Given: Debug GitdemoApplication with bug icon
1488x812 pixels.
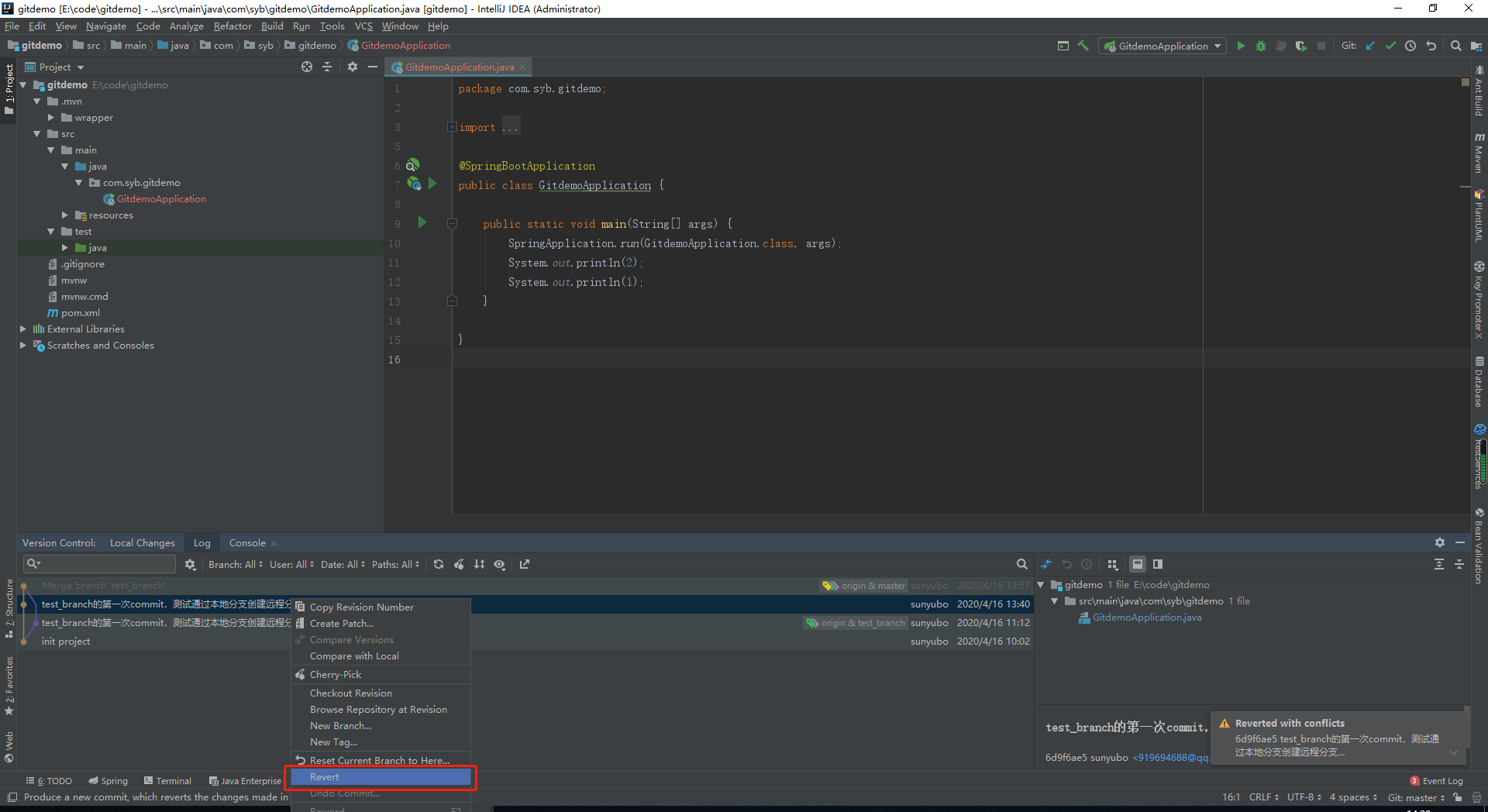Looking at the screenshot, I should pos(1261,46).
